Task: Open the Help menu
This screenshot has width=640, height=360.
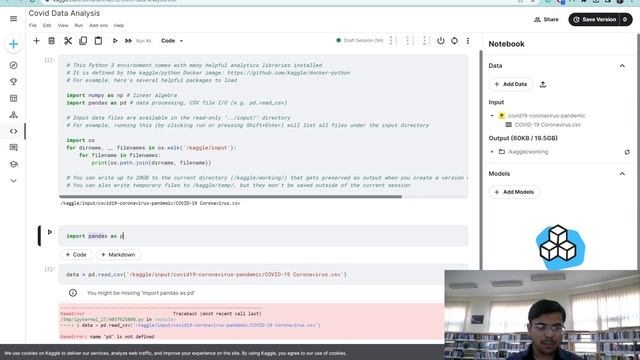Action: click(119, 25)
